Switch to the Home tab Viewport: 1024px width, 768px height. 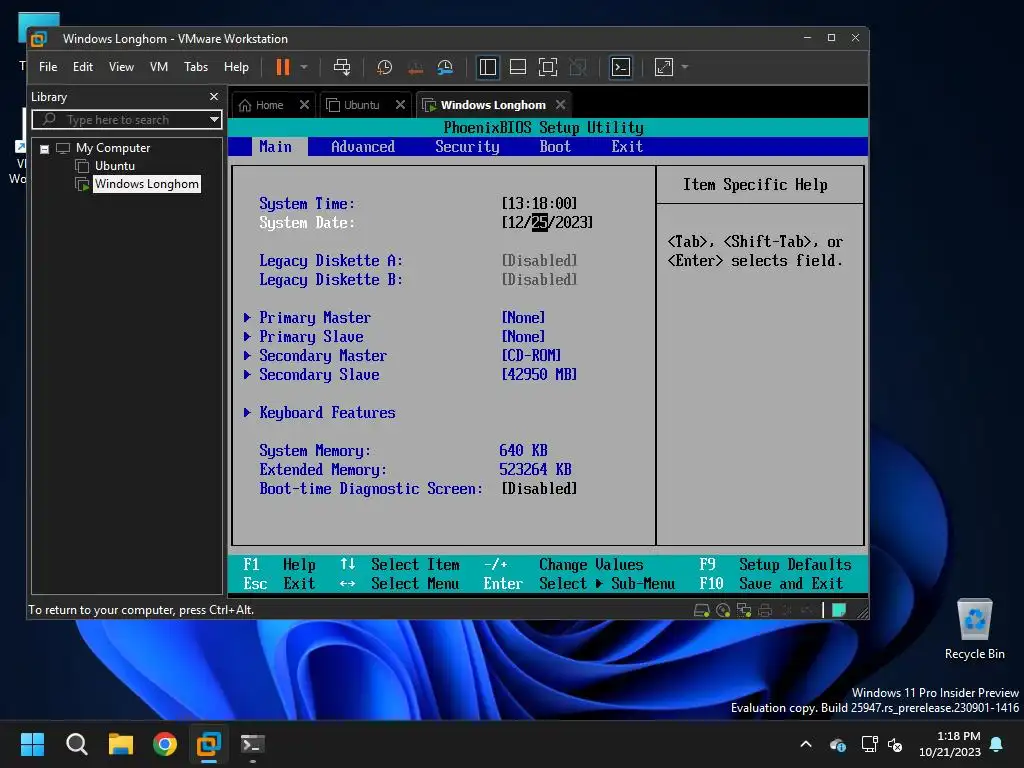pyautogui.click(x=261, y=105)
